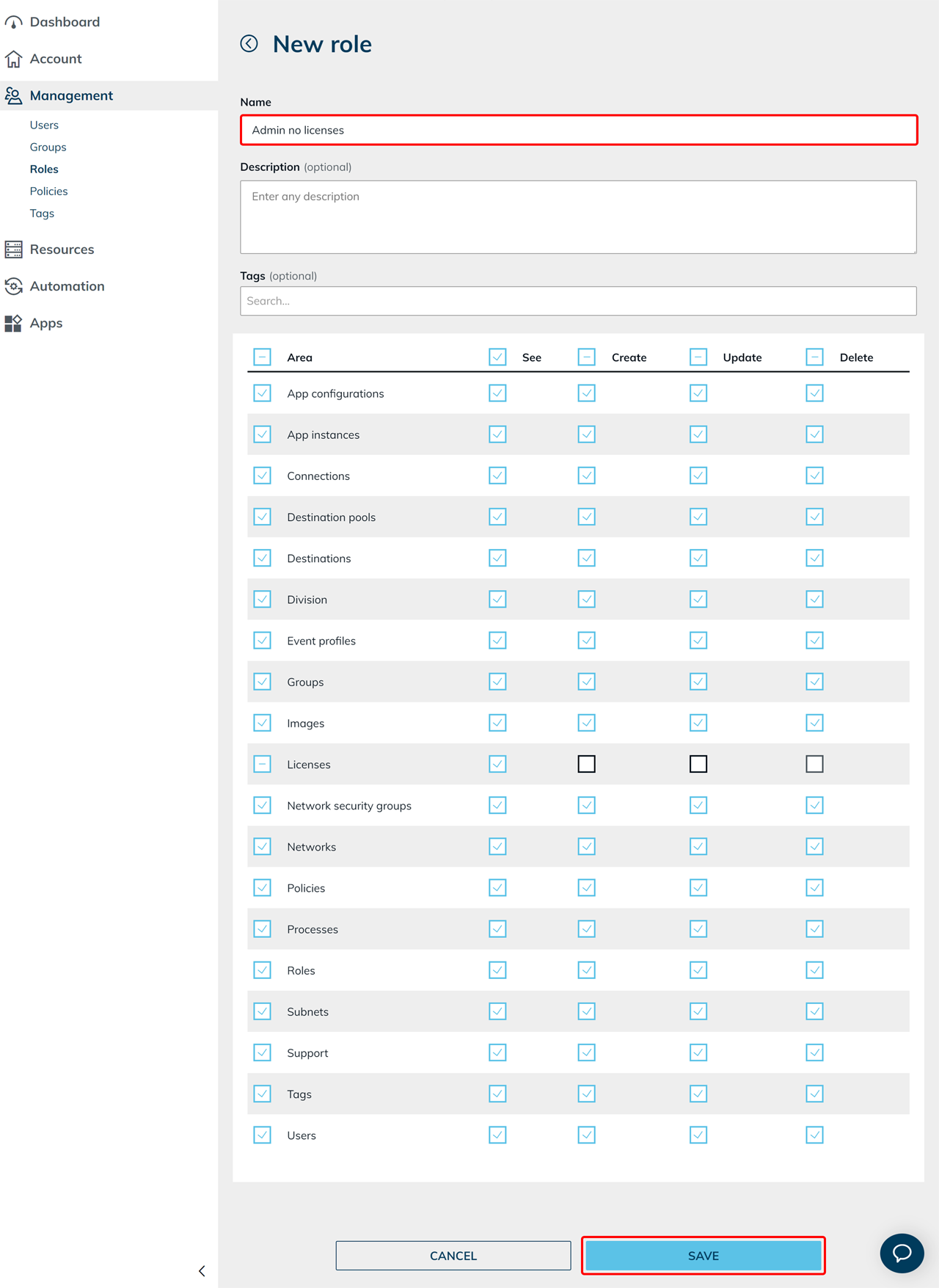Uncheck the Create box for Roles row

click(x=586, y=970)
